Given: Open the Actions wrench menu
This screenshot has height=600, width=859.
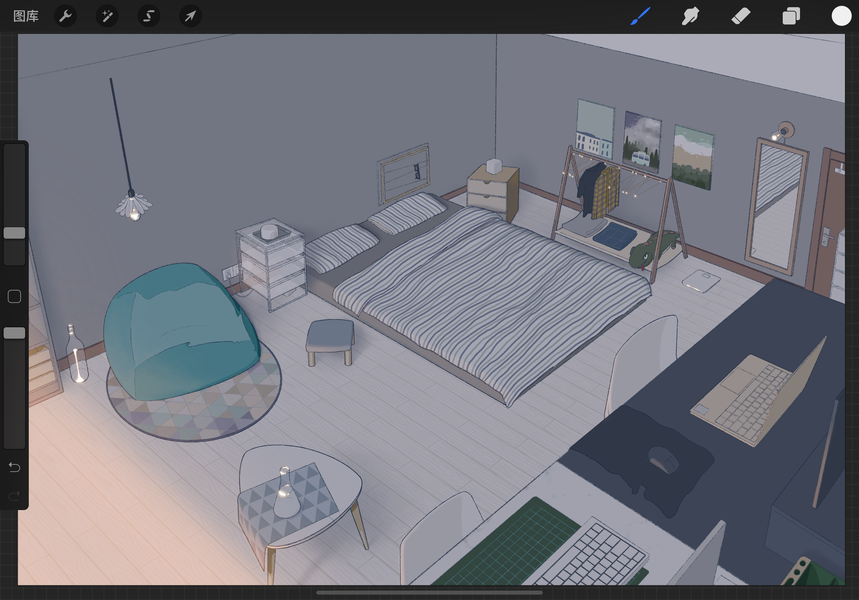Looking at the screenshot, I should (65, 16).
